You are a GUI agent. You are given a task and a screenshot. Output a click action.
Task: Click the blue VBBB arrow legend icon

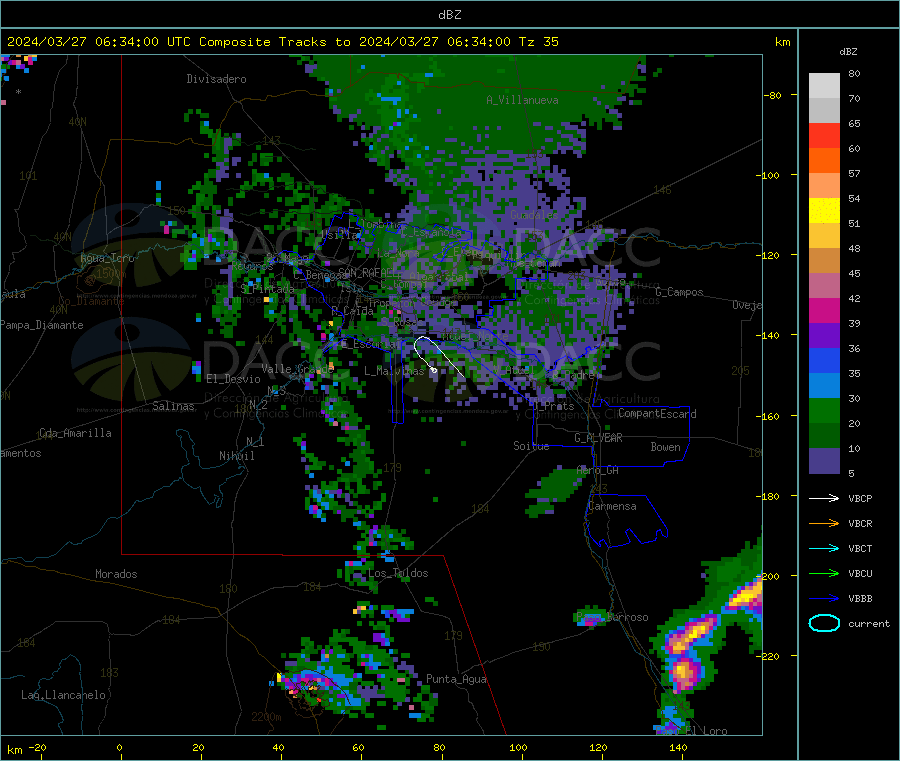(824, 599)
